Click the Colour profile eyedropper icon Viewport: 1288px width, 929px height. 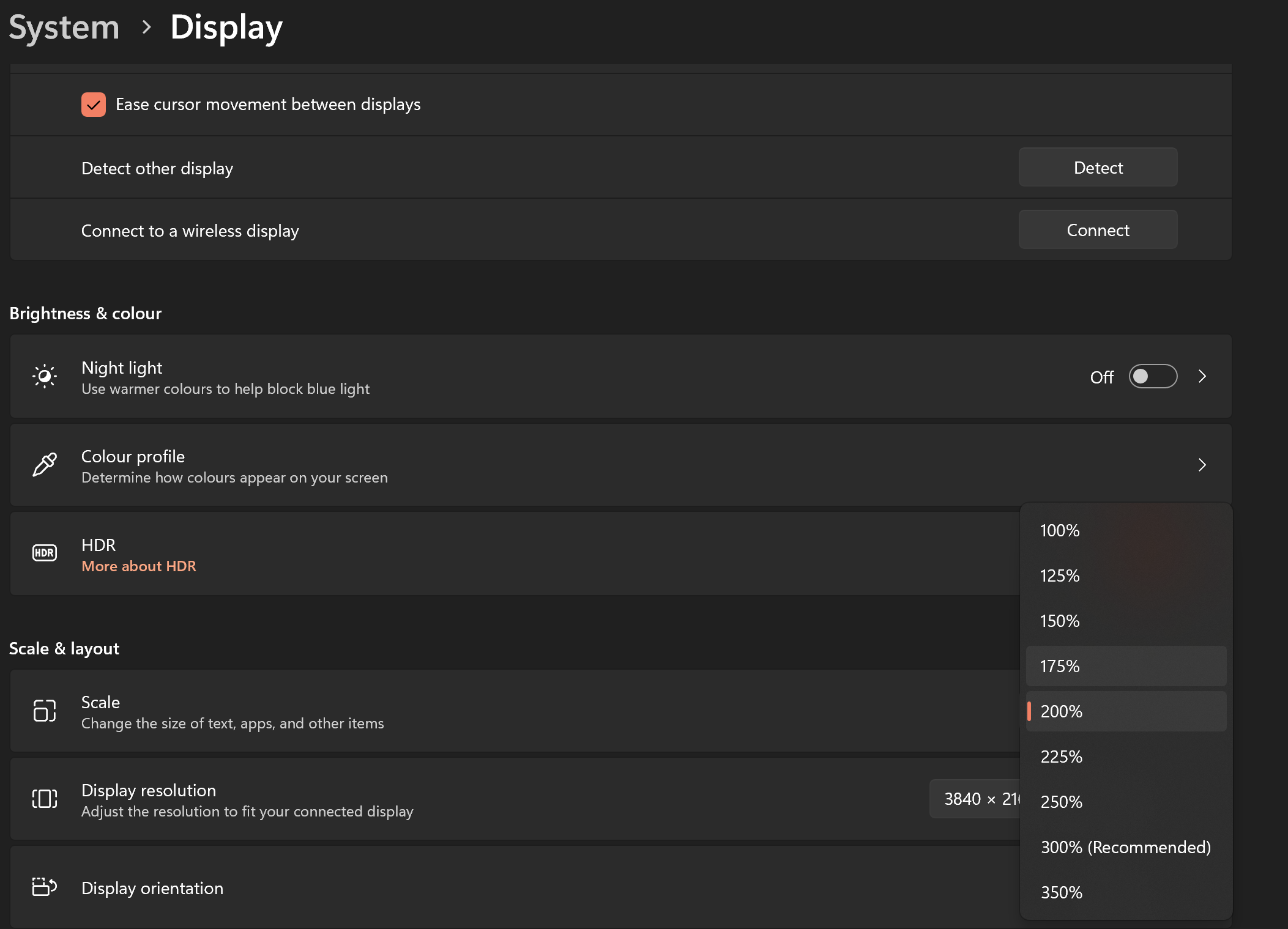click(x=45, y=465)
